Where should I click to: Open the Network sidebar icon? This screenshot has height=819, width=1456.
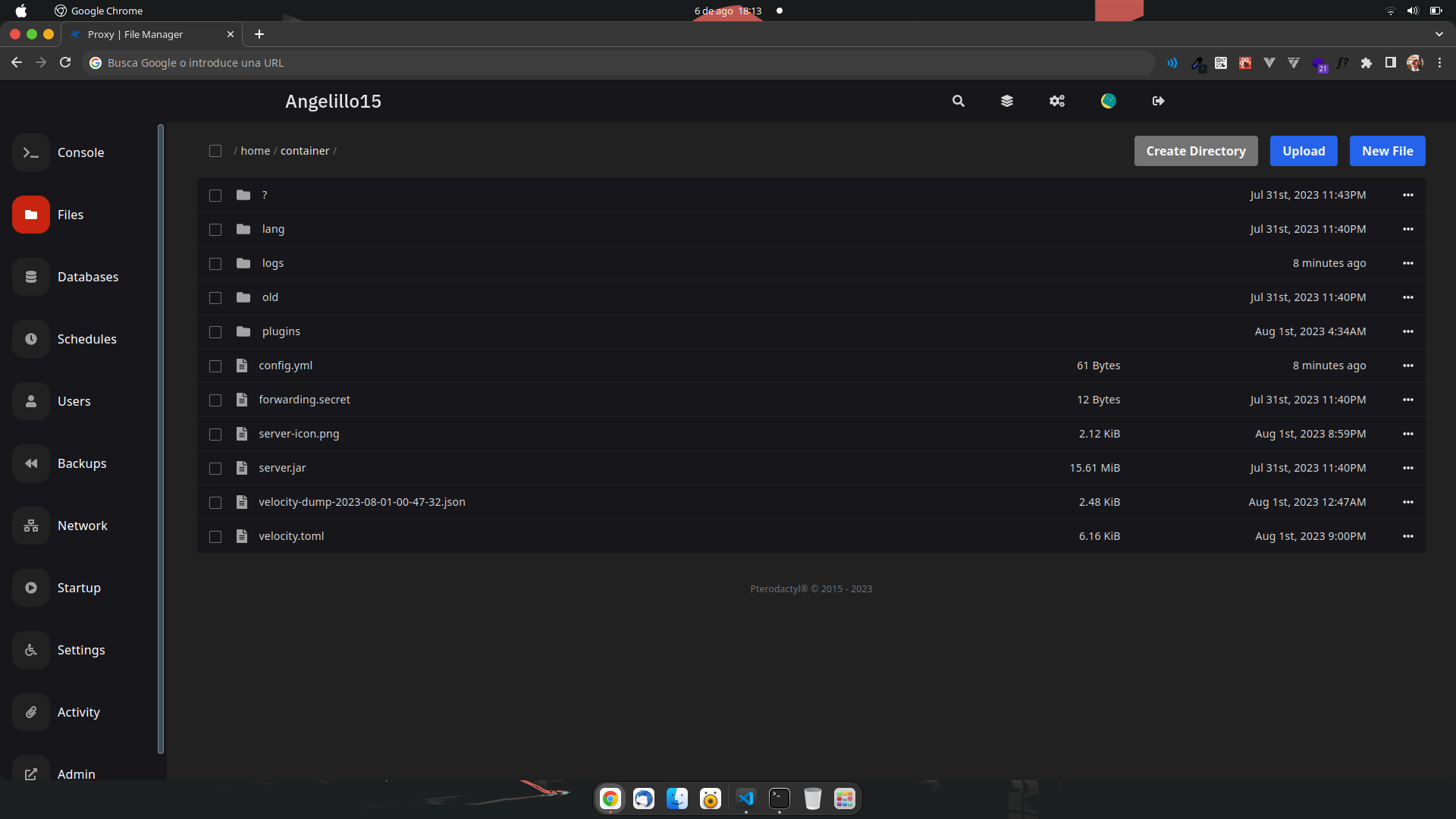pyautogui.click(x=31, y=526)
